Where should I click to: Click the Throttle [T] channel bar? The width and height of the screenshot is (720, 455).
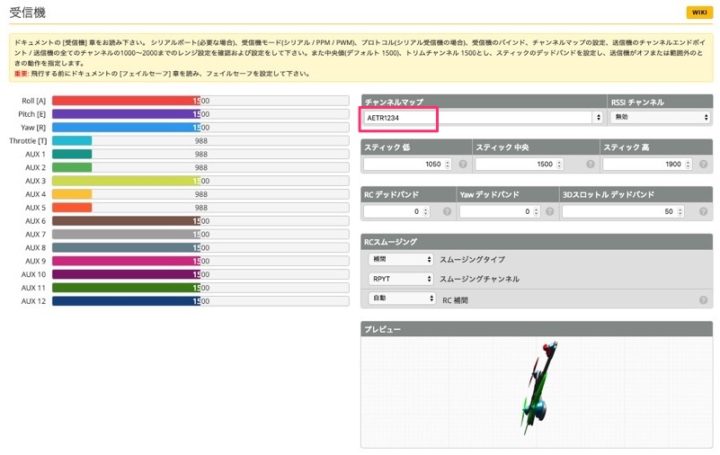pyautogui.click(x=72, y=141)
